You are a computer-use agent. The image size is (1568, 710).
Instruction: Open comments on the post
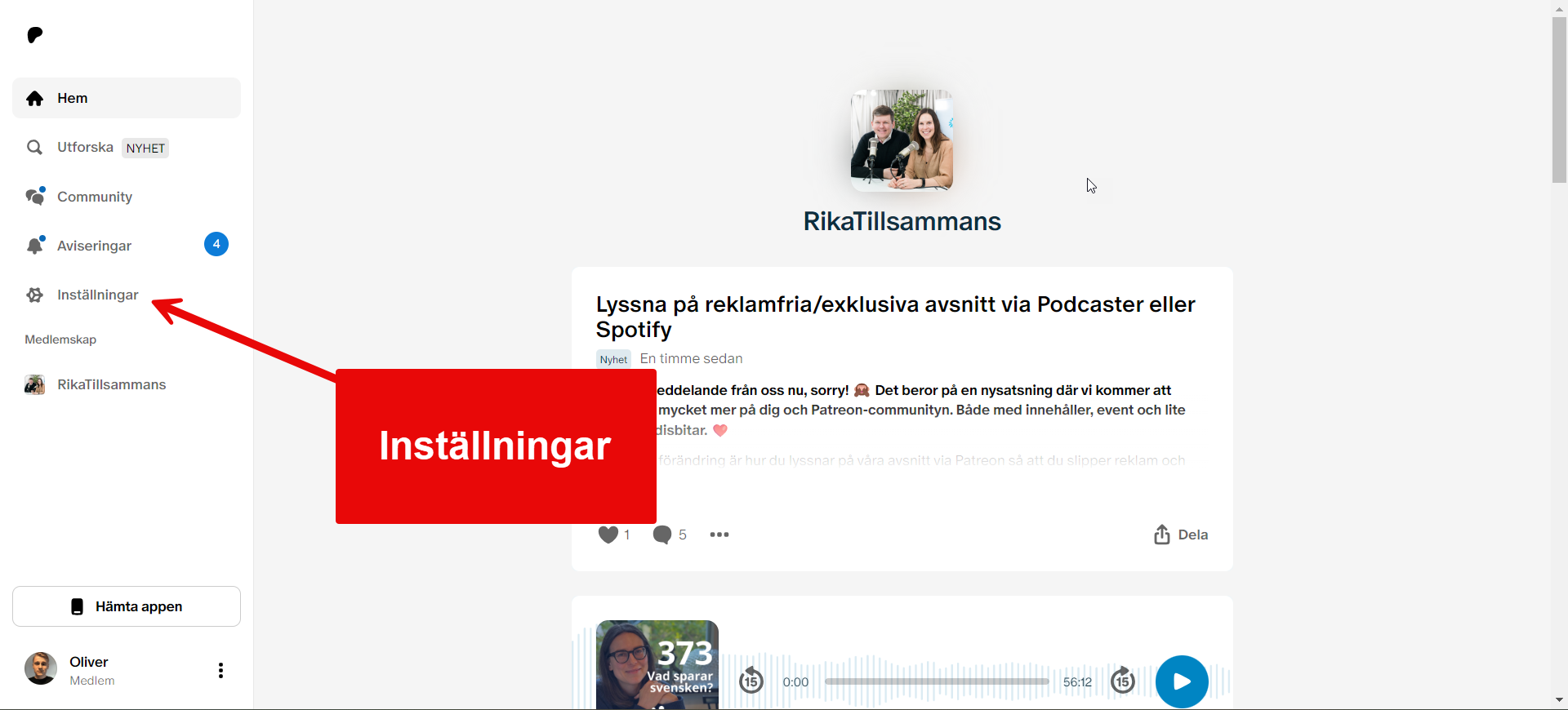tap(662, 535)
